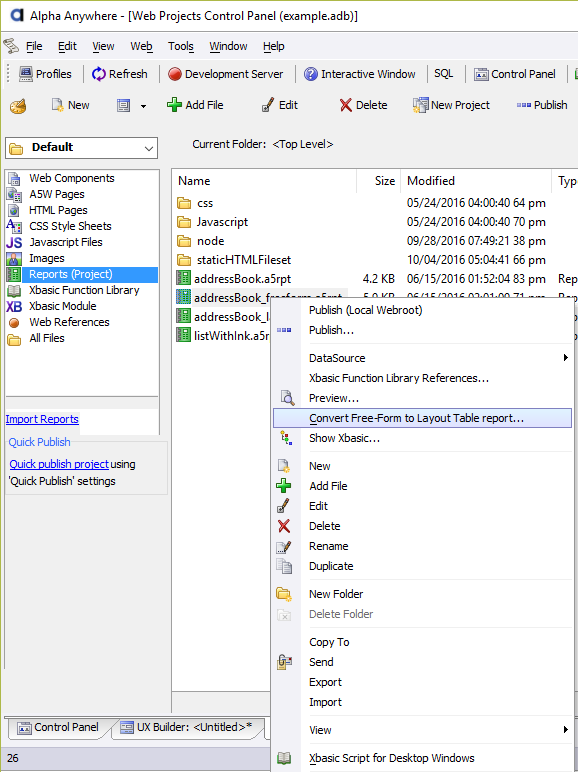Image resolution: width=578 pixels, height=772 pixels.
Task: Select All Files category
Action: 46,338
